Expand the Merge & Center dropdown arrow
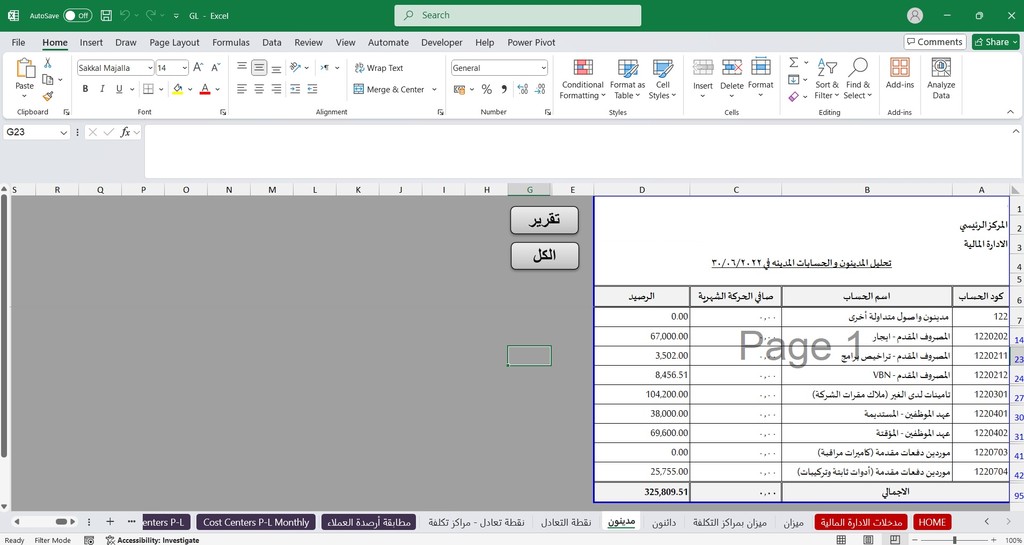 click(434, 89)
